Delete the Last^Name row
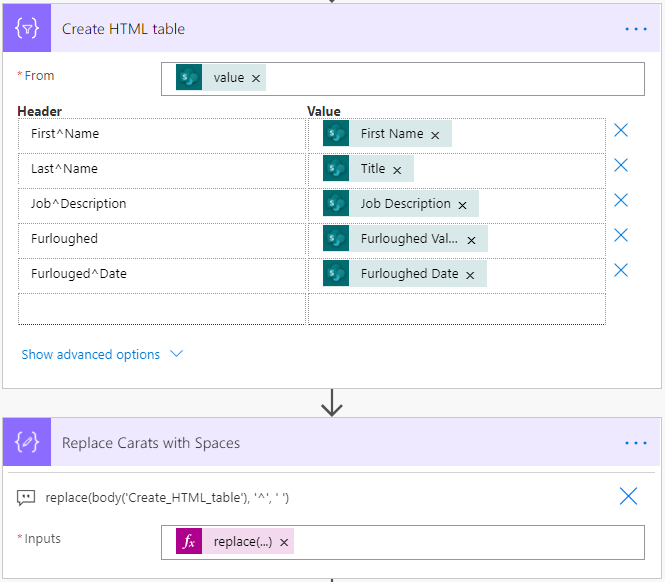This screenshot has width=665, height=582. click(x=621, y=165)
